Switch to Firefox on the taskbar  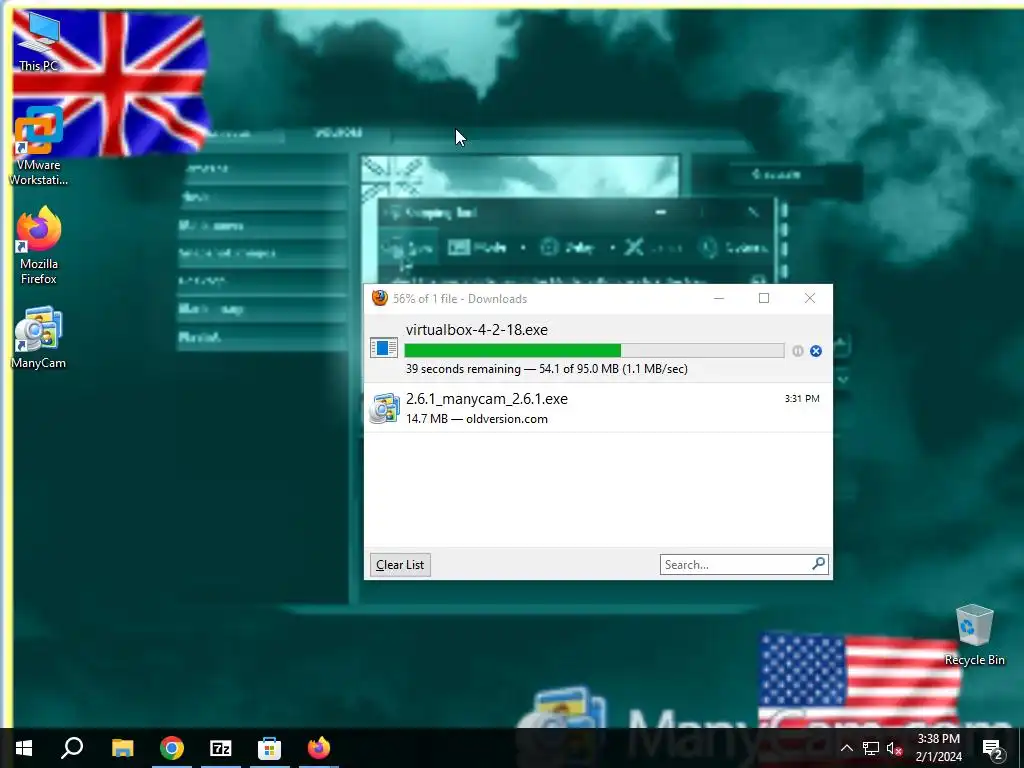coord(319,748)
